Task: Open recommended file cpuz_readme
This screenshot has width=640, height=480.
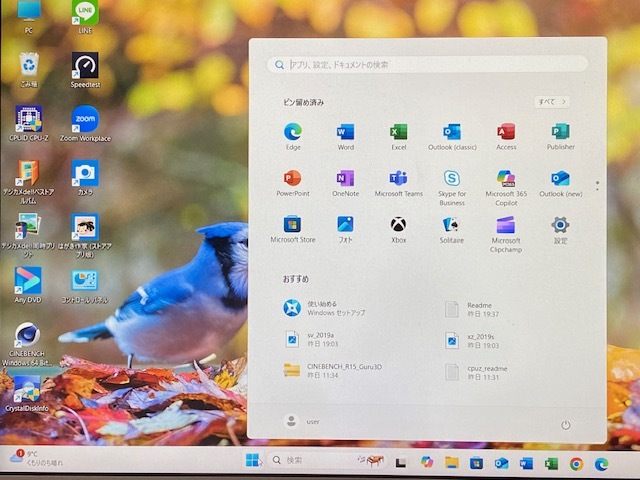Action: [x=476, y=372]
